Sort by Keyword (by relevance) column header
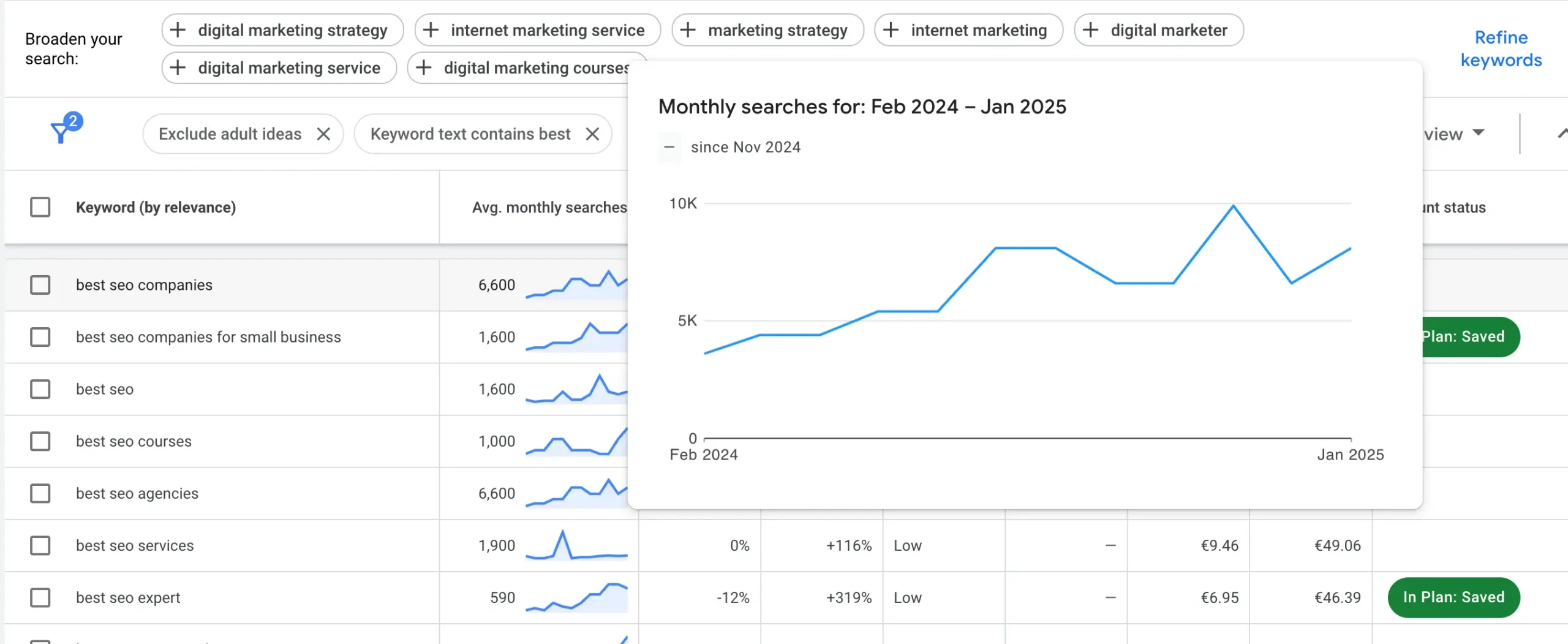The height and width of the screenshot is (644, 1568). tap(156, 207)
